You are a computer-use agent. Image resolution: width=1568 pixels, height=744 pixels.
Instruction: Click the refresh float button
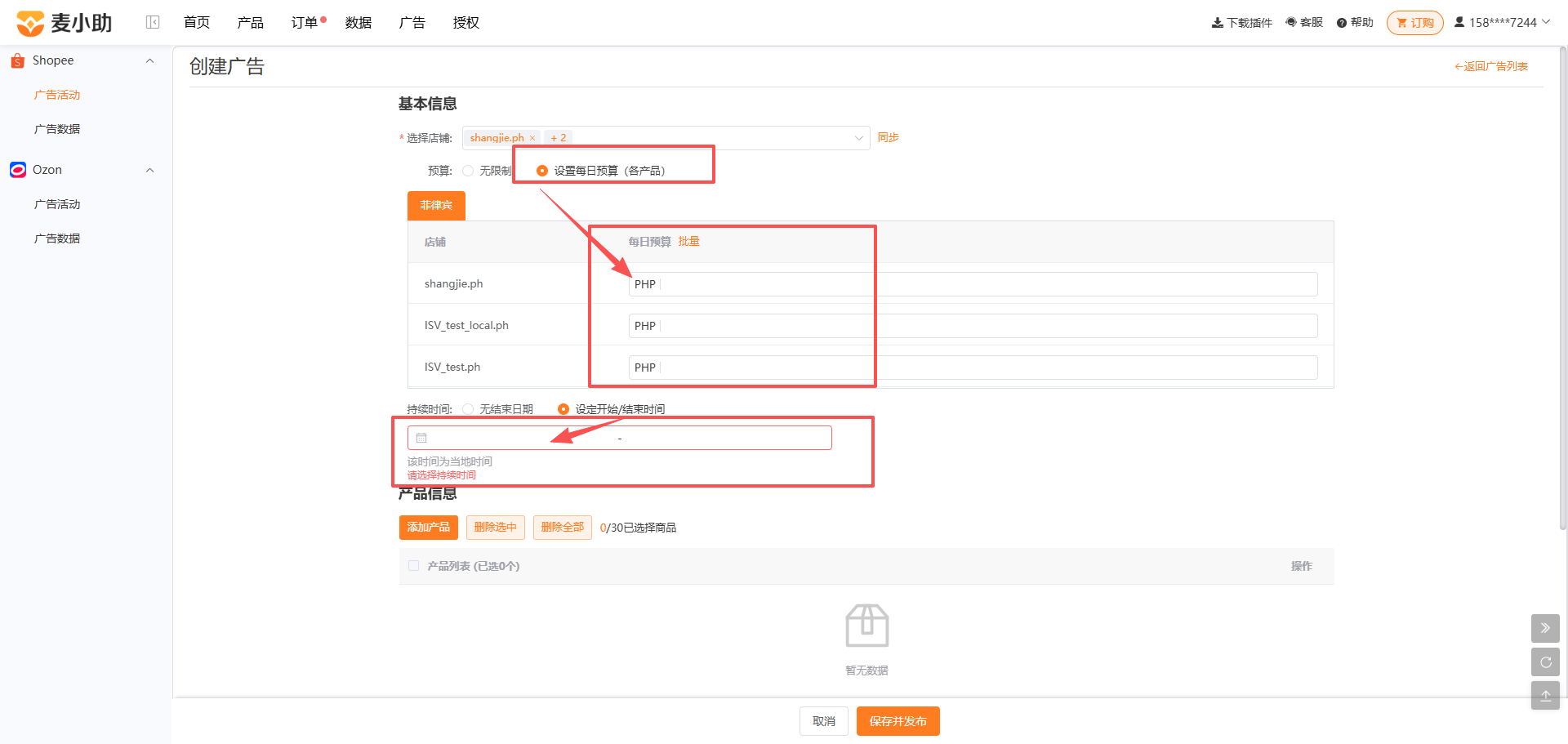click(x=1545, y=662)
